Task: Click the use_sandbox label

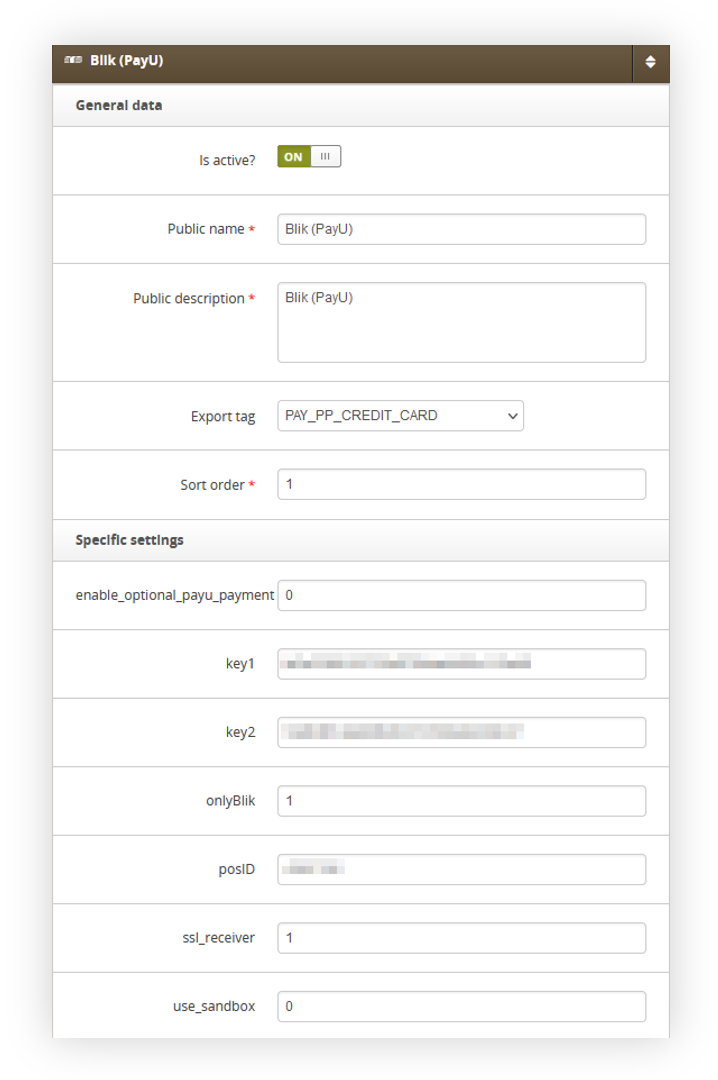Action: 214,1006
